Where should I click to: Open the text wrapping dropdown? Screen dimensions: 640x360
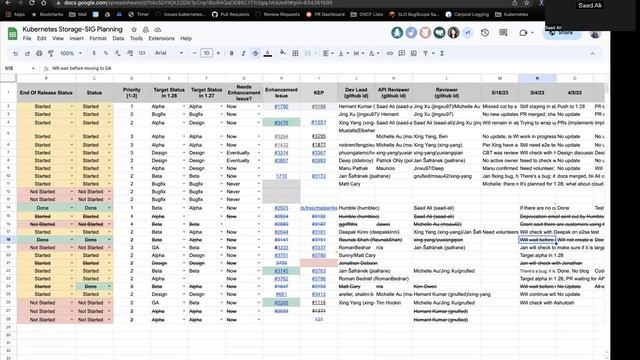(x=358, y=53)
